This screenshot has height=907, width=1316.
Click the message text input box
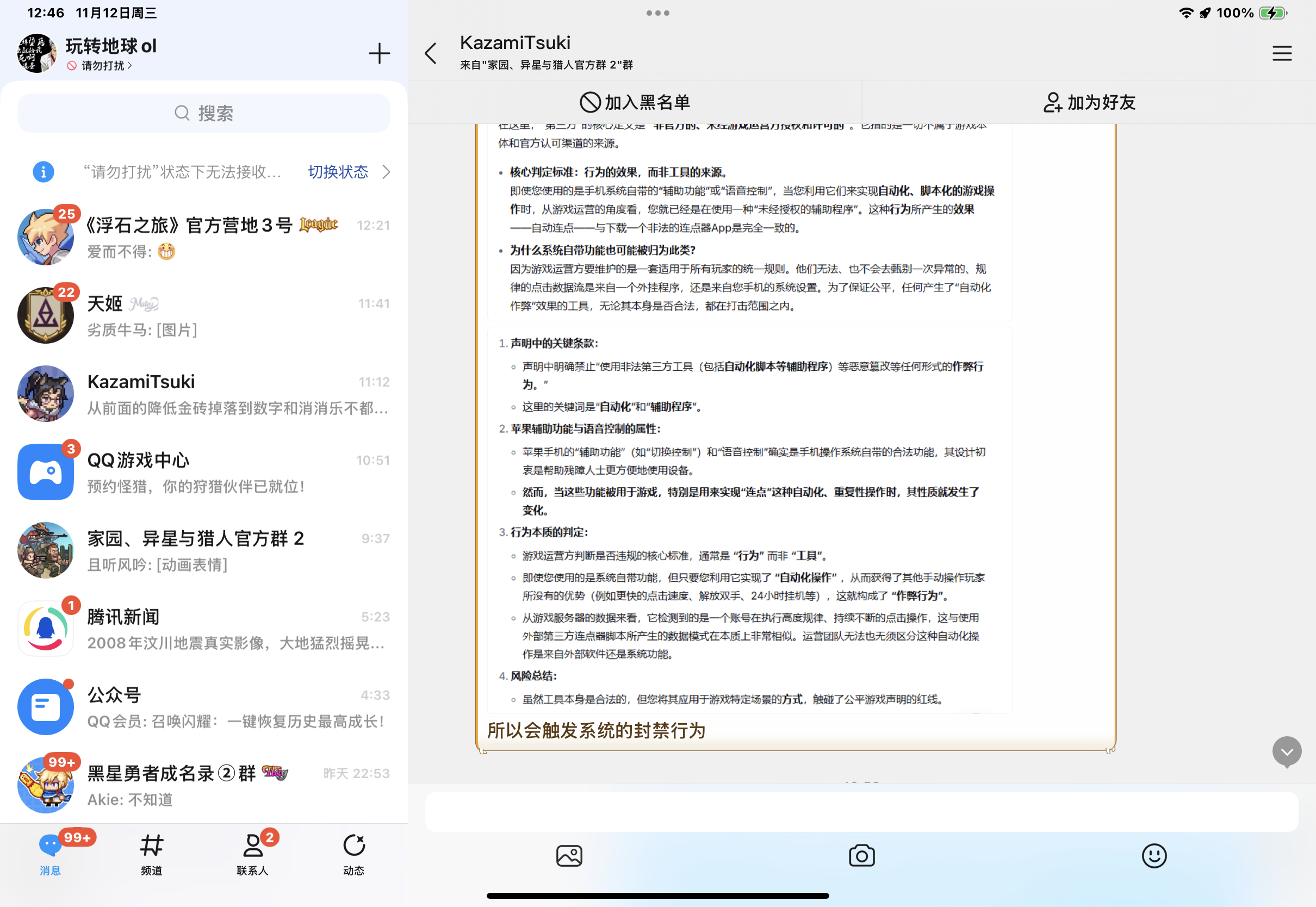861,811
